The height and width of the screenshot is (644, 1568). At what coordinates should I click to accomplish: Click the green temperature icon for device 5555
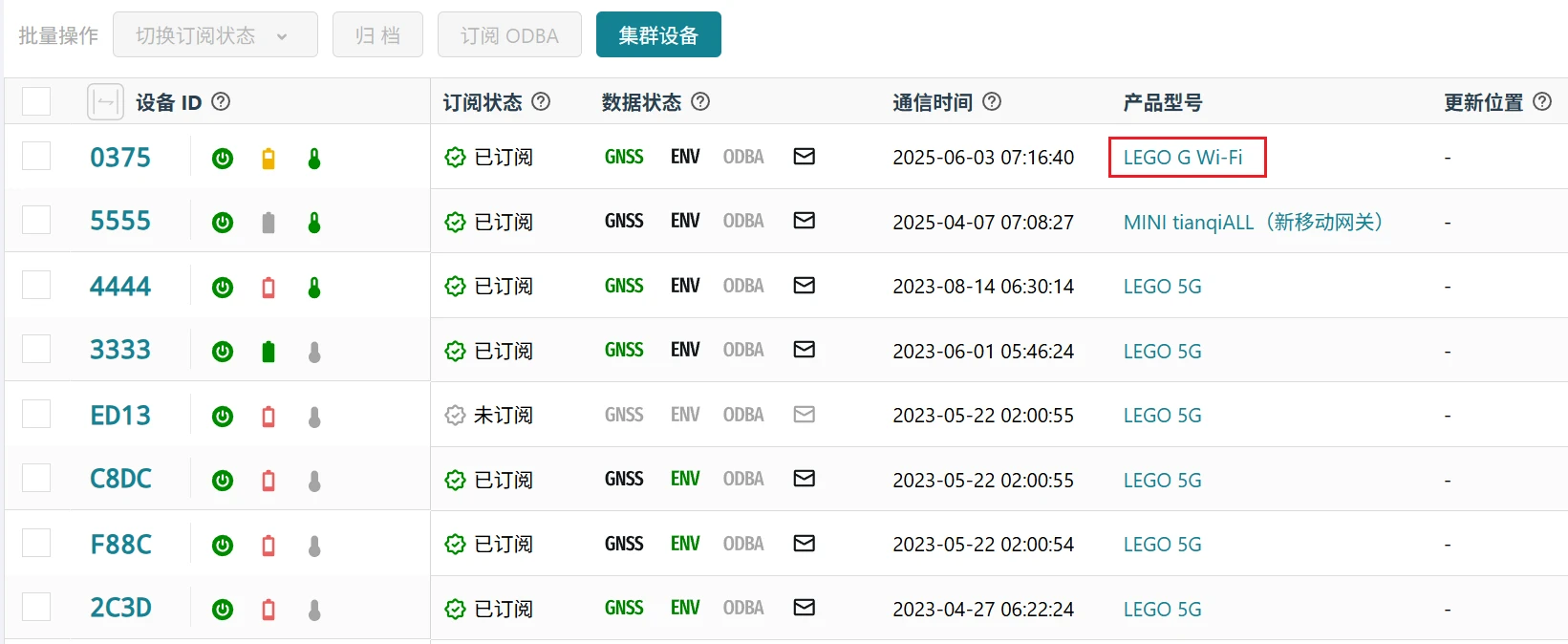pos(314,223)
